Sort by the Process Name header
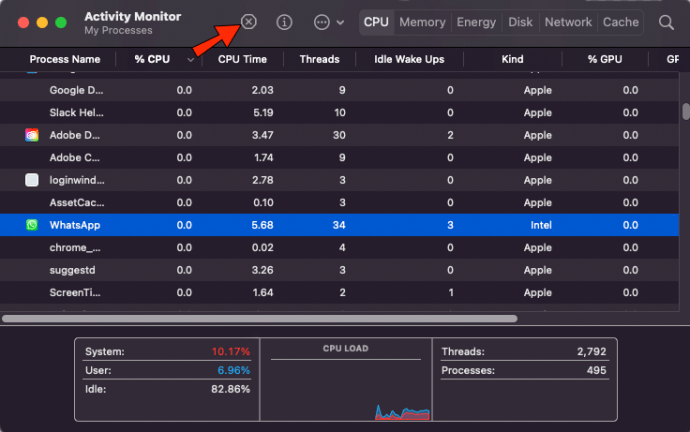690x432 pixels. click(x=65, y=59)
